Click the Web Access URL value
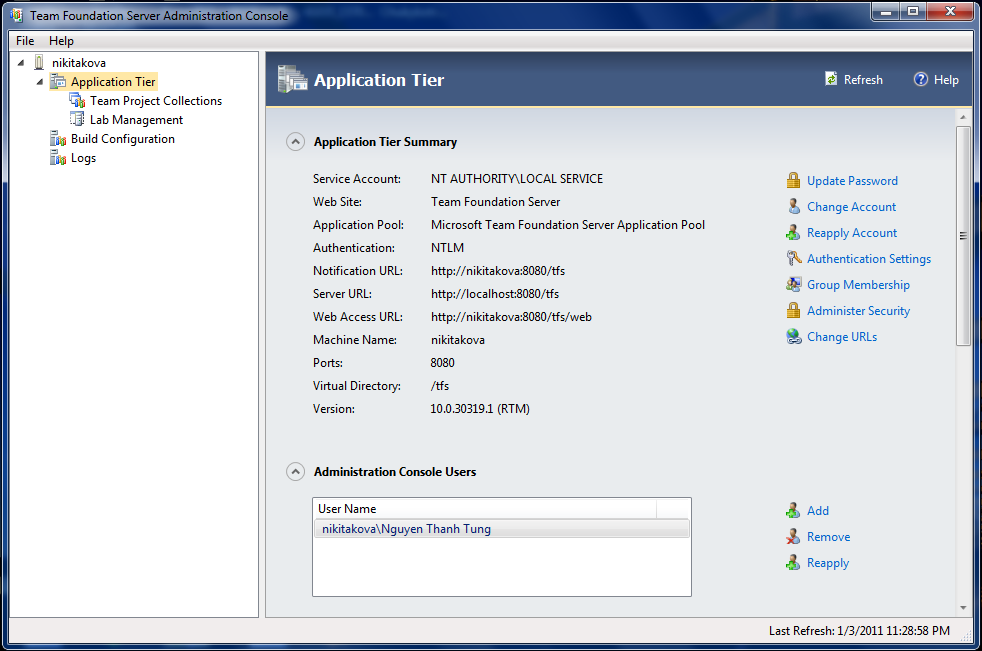The image size is (982, 651). click(511, 316)
